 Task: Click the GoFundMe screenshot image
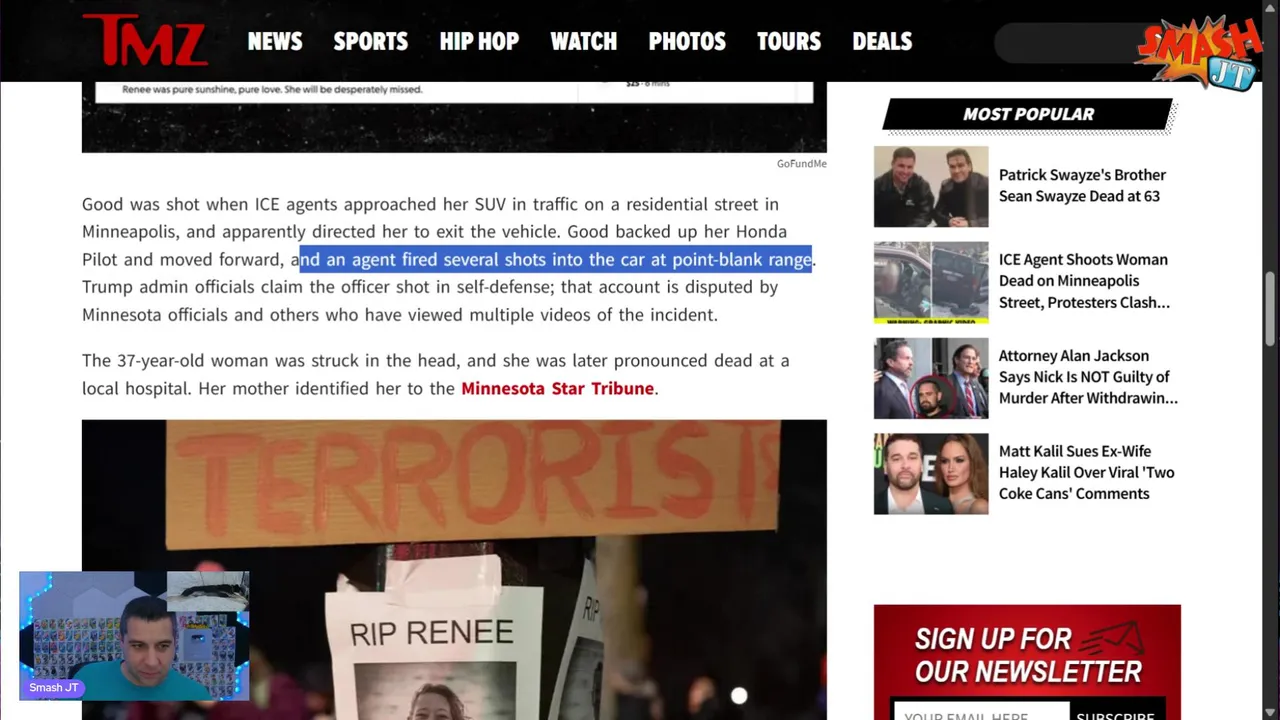(454, 116)
